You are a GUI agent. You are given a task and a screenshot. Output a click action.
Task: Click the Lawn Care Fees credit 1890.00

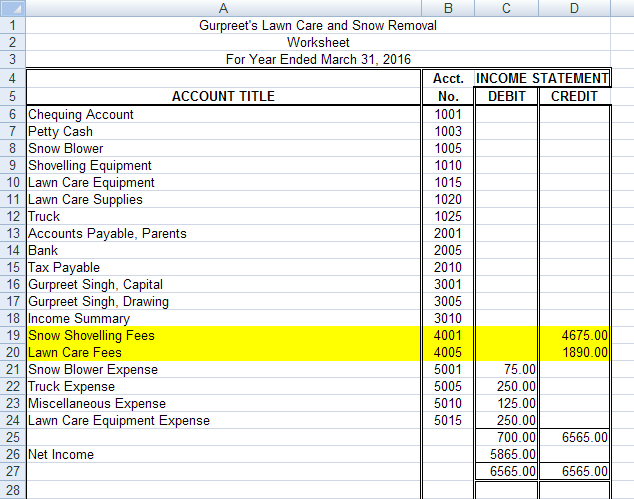pyautogui.click(x=575, y=353)
